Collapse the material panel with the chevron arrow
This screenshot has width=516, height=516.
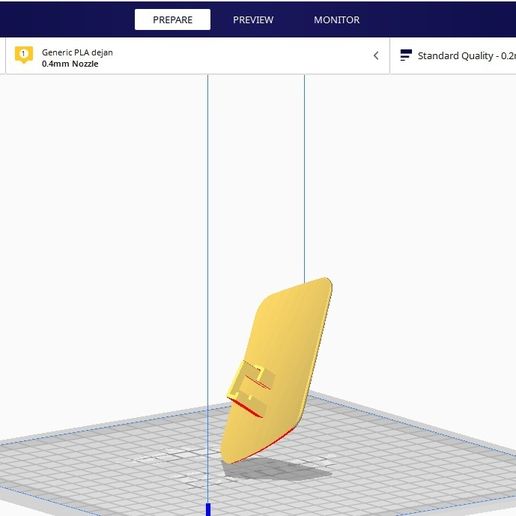(x=376, y=55)
